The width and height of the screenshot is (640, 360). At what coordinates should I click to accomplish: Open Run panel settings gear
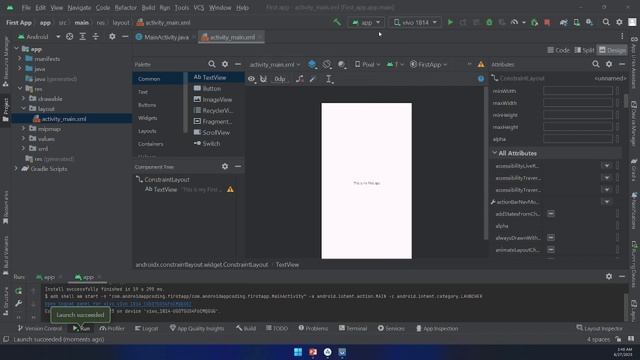(x=609, y=276)
